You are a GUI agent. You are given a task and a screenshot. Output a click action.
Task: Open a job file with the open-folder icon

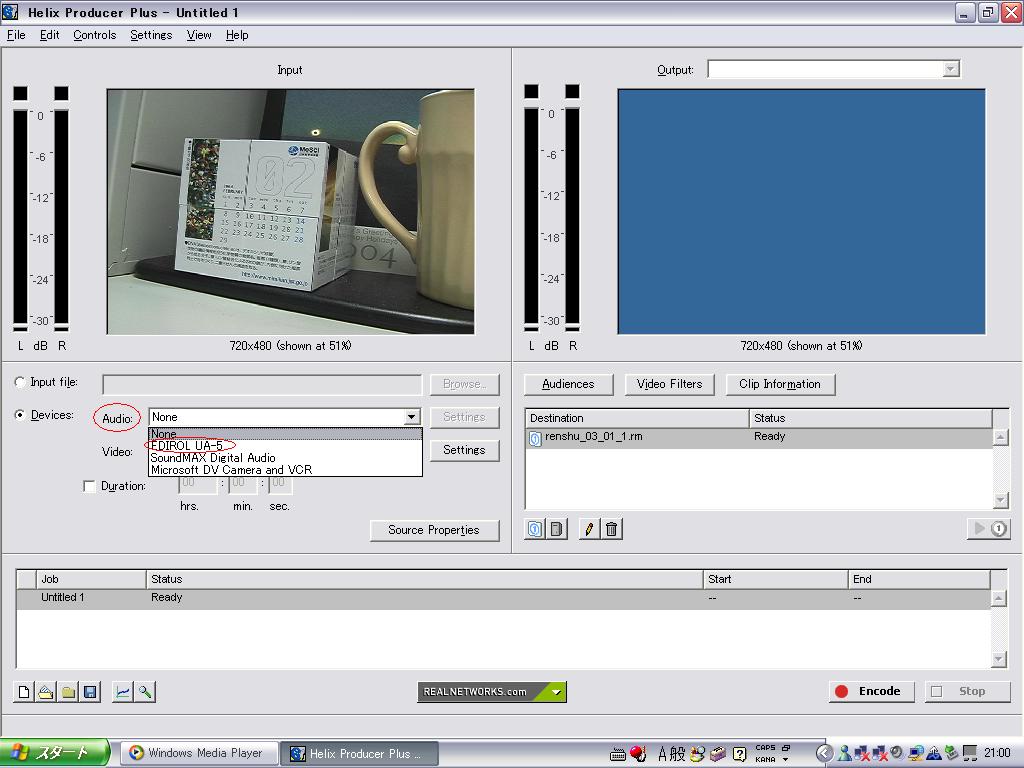(46, 692)
